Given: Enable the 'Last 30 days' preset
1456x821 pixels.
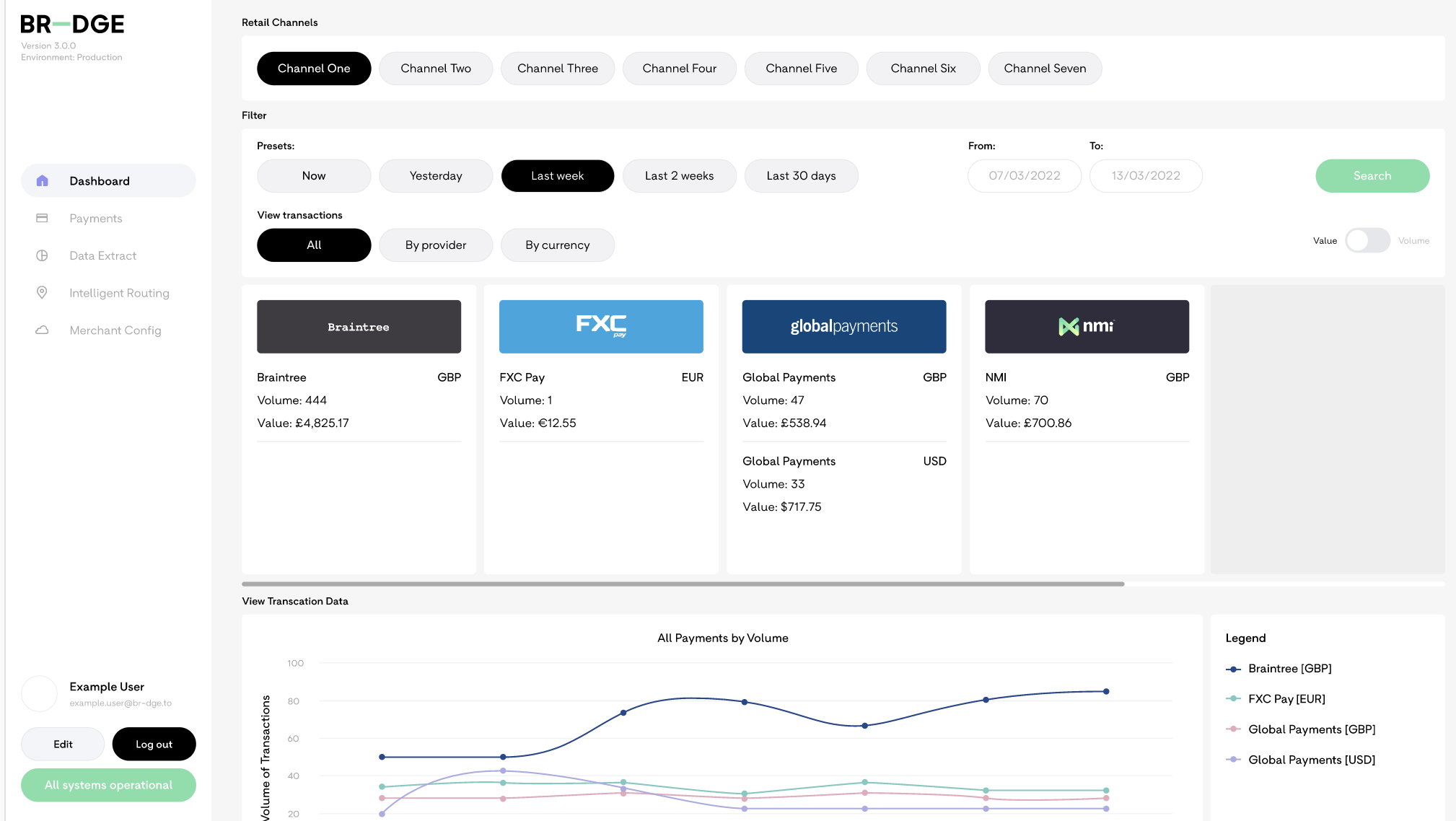Looking at the screenshot, I should (x=801, y=175).
